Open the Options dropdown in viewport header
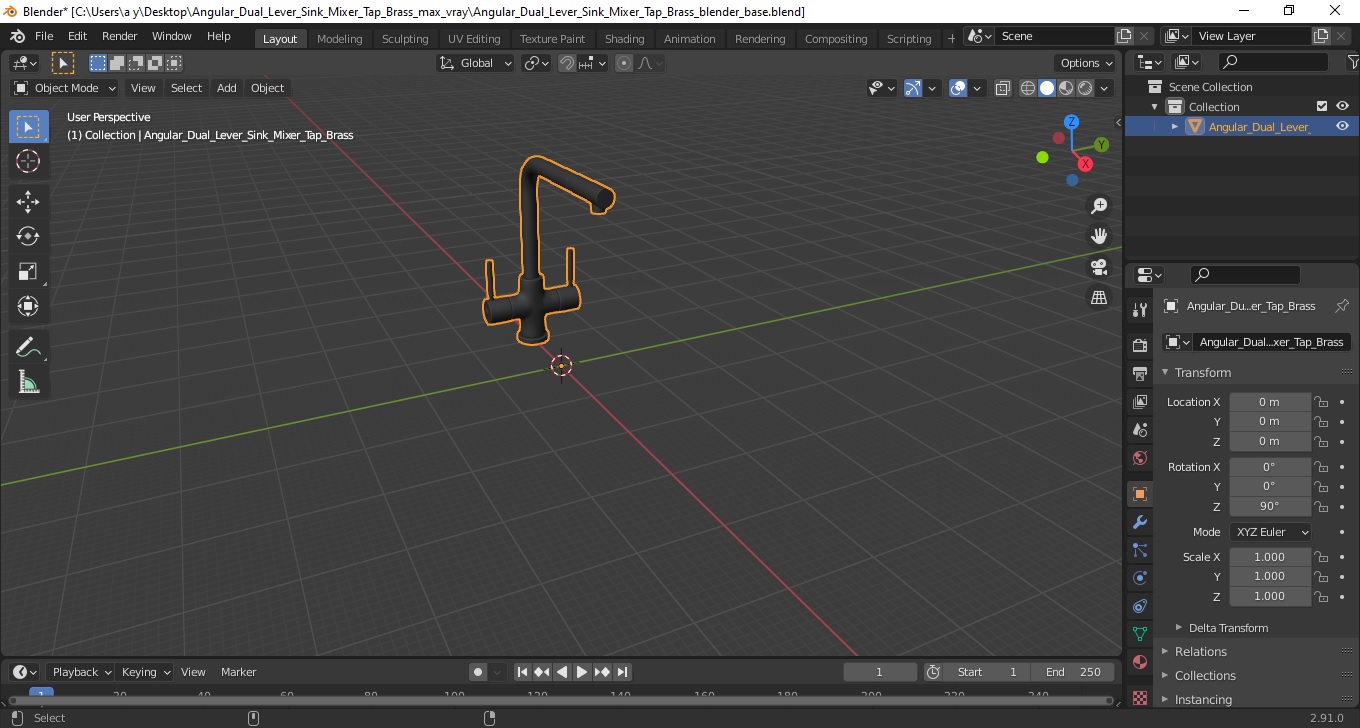1360x728 pixels. 1087,63
